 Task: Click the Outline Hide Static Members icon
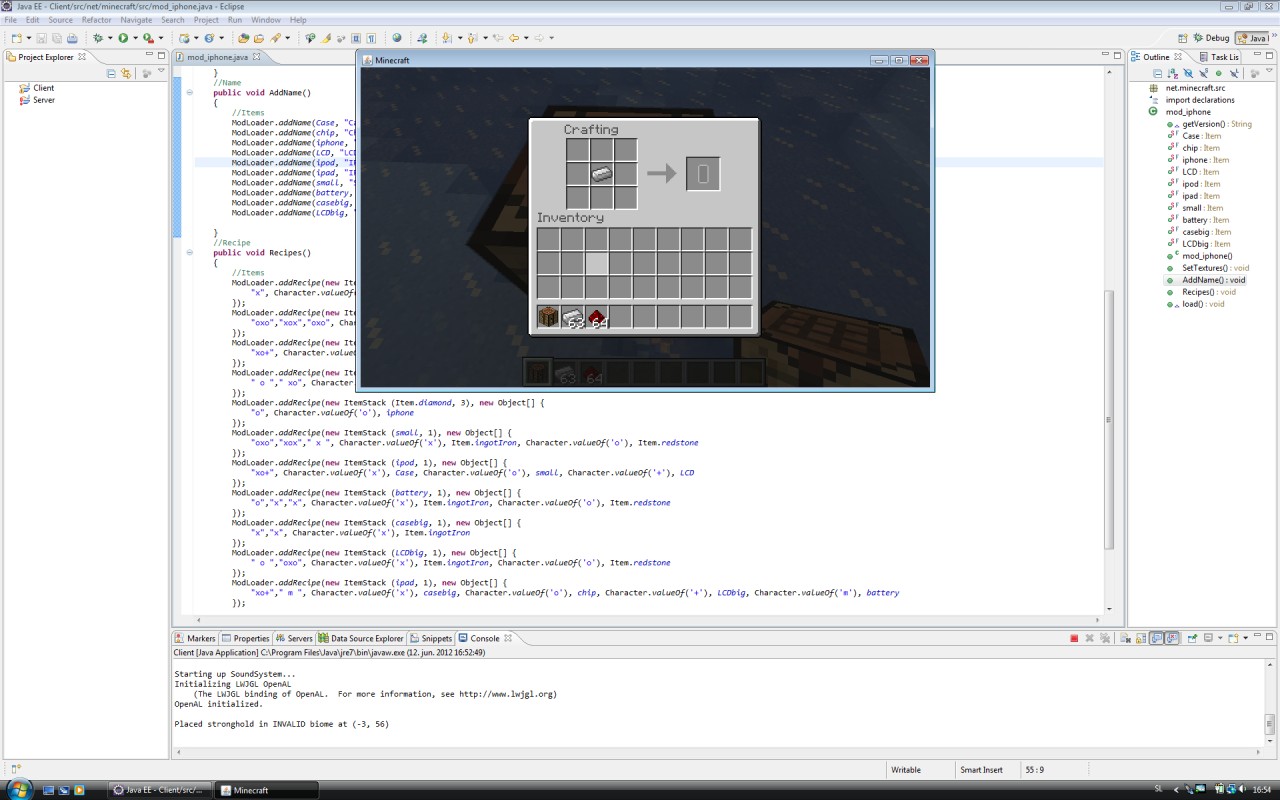point(1203,73)
